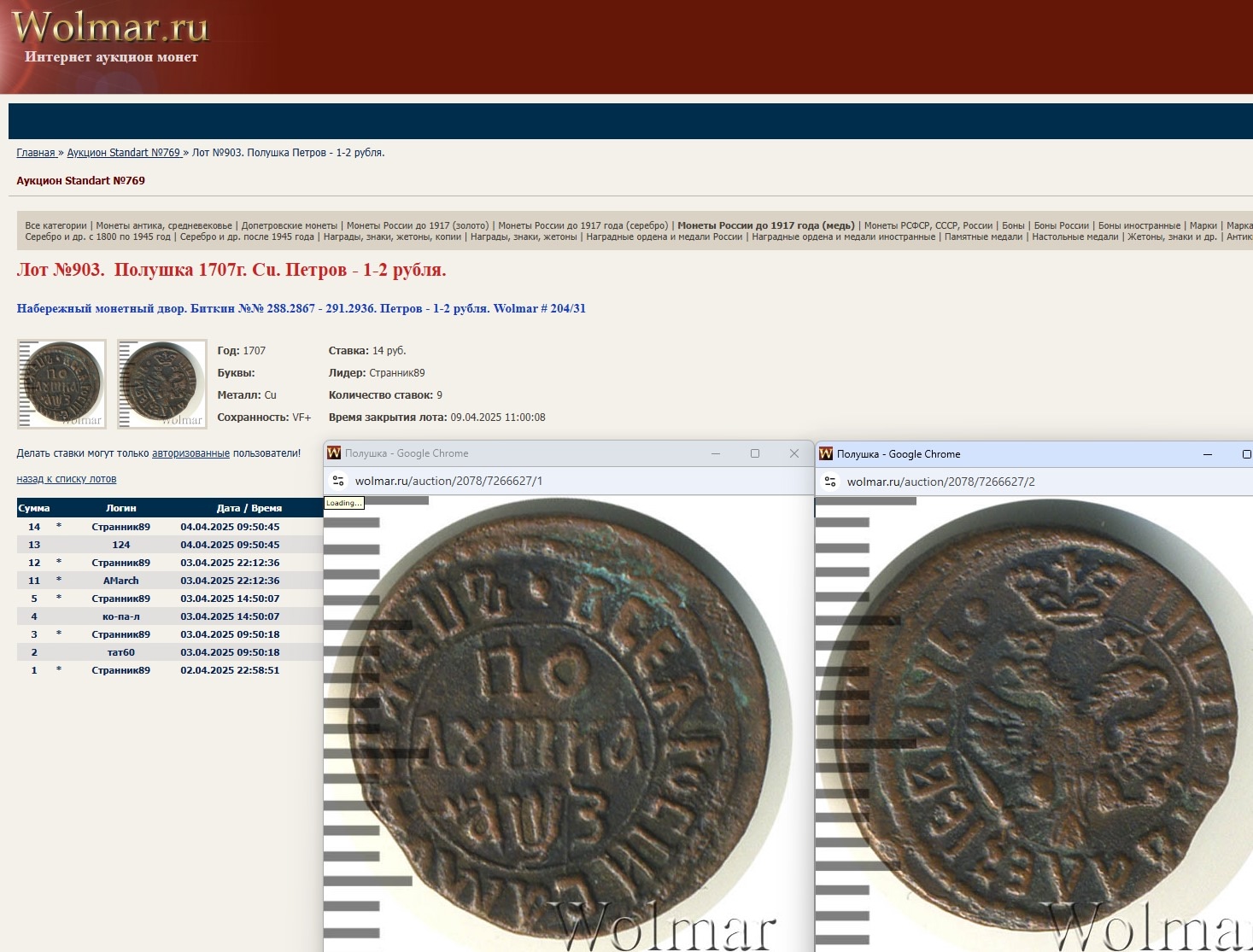
Task: Open the Аукцион Standart №769 breadcrumb link
Action: (124, 153)
